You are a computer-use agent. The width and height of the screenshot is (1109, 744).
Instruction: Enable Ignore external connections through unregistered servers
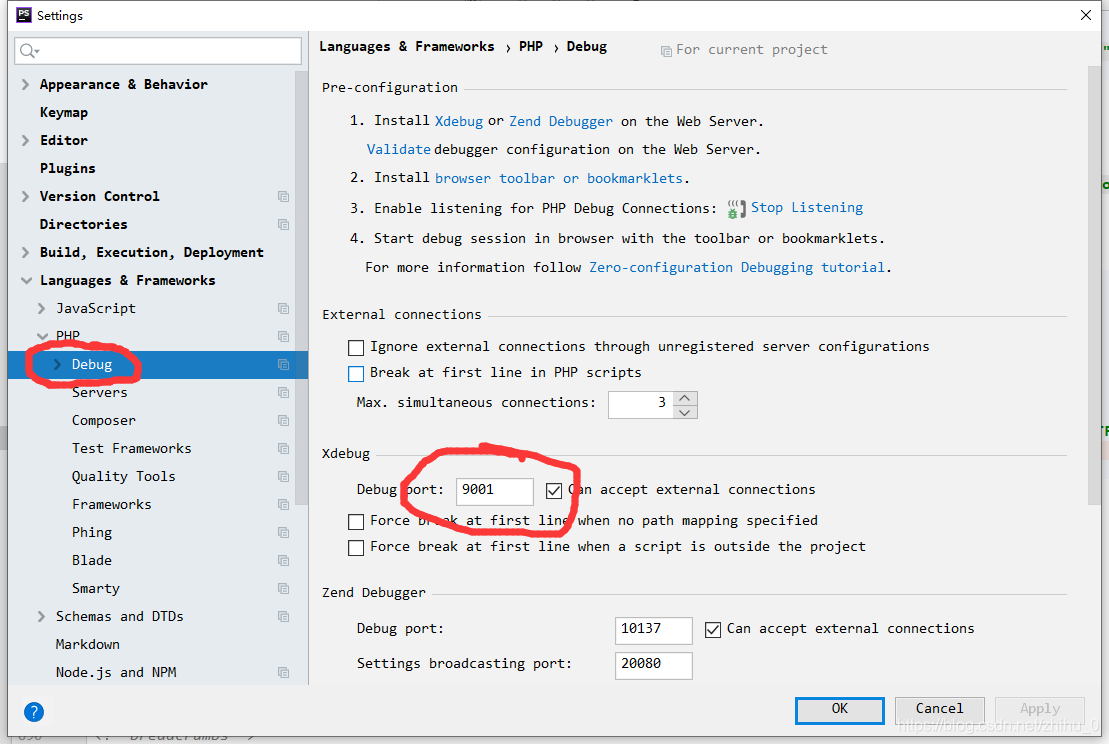tap(356, 347)
